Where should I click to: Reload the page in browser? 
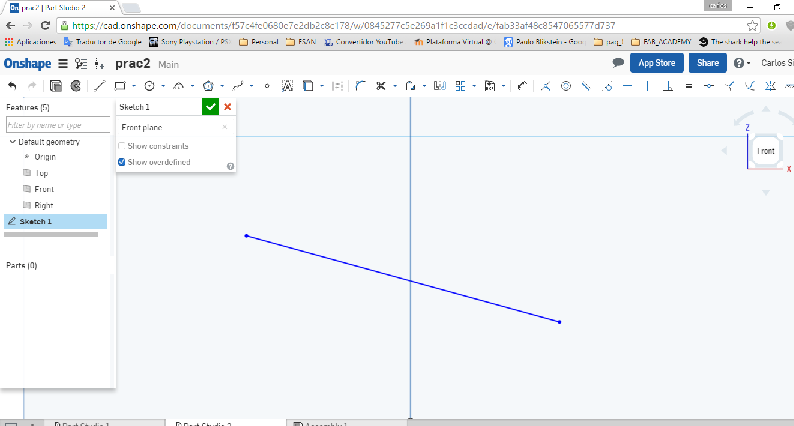pyautogui.click(x=45, y=25)
